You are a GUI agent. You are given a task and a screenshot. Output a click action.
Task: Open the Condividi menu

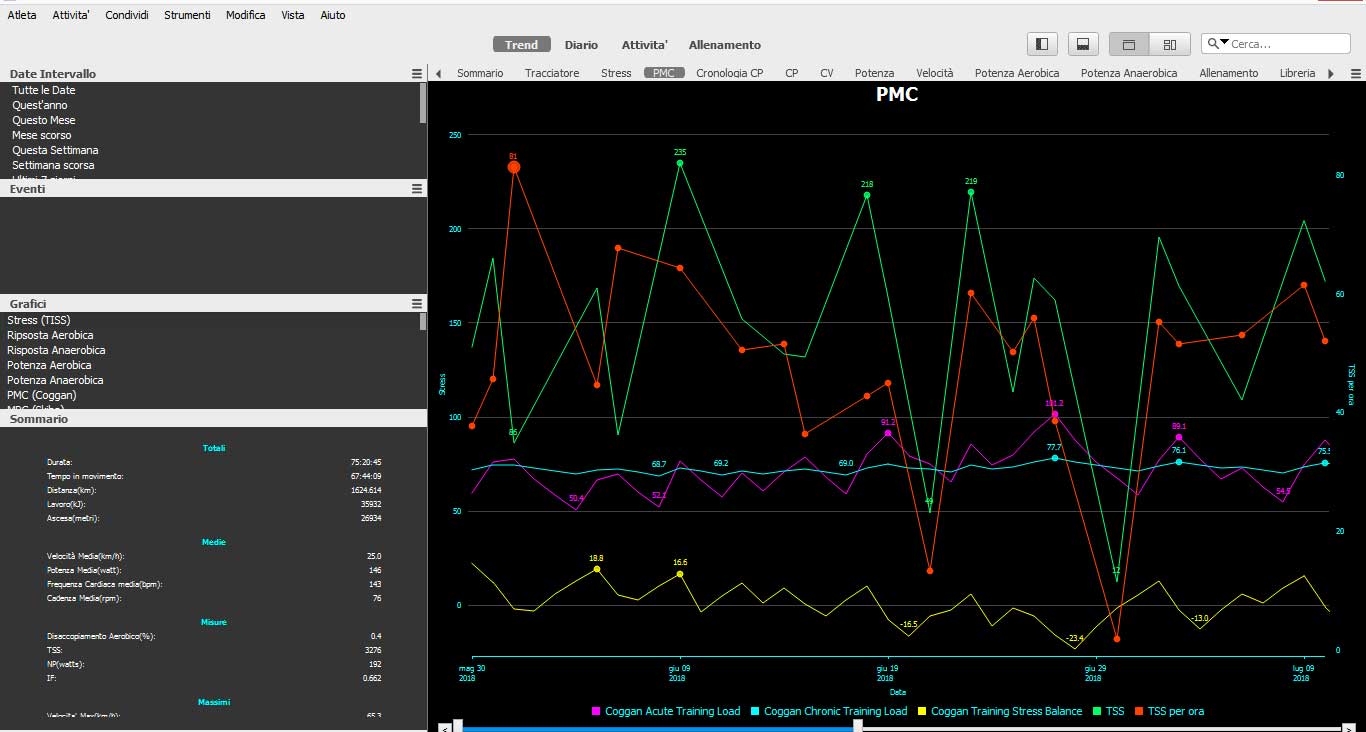tap(127, 15)
